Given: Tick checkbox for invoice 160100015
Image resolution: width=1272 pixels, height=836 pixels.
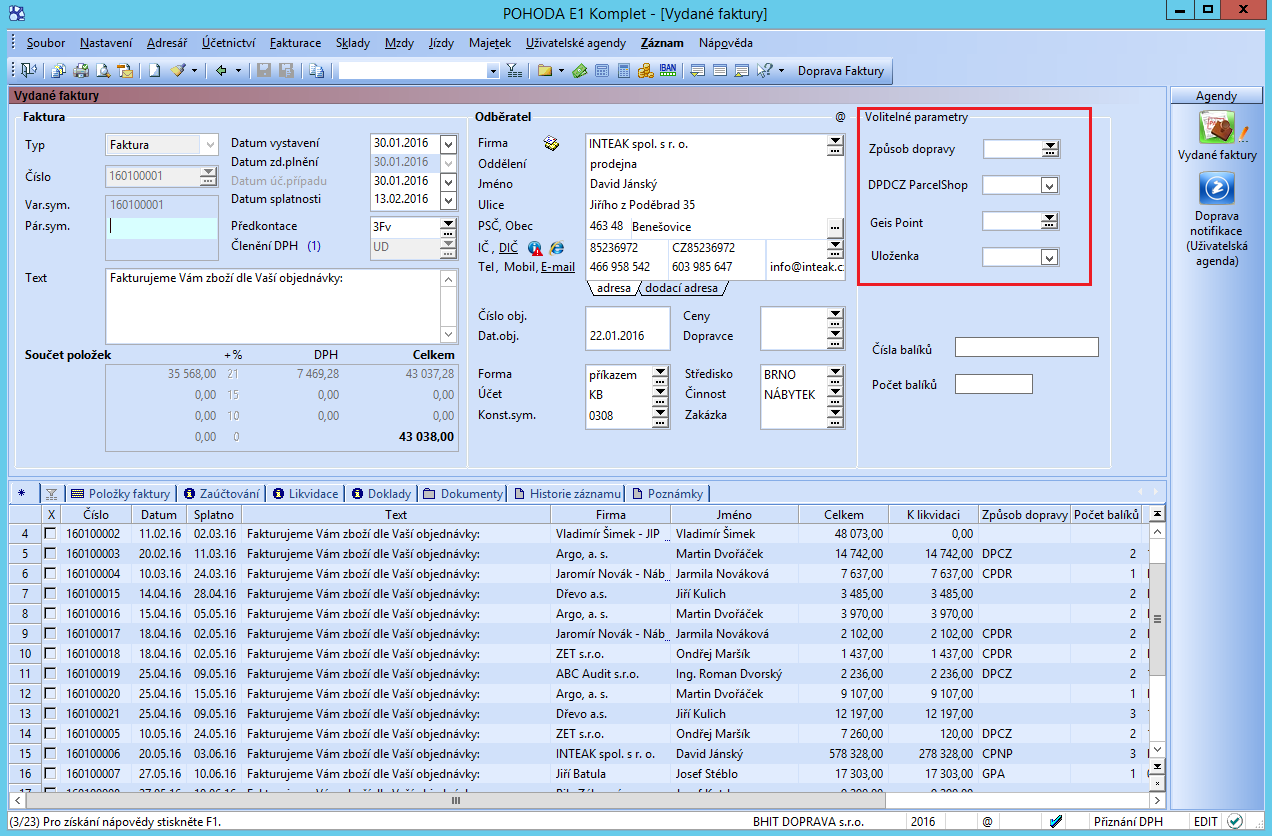Looking at the screenshot, I should click(50, 594).
